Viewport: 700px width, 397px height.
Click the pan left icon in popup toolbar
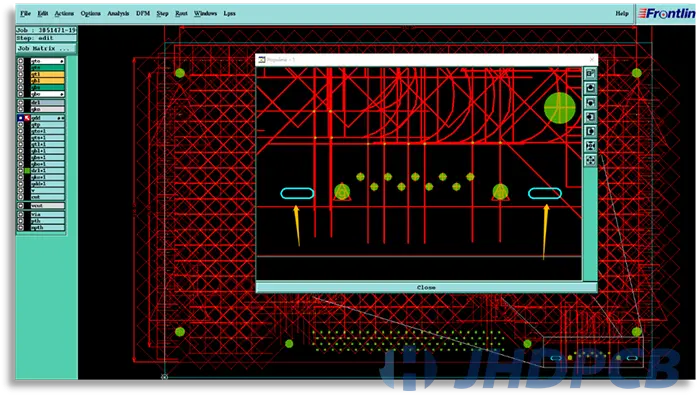(x=590, y=117)
